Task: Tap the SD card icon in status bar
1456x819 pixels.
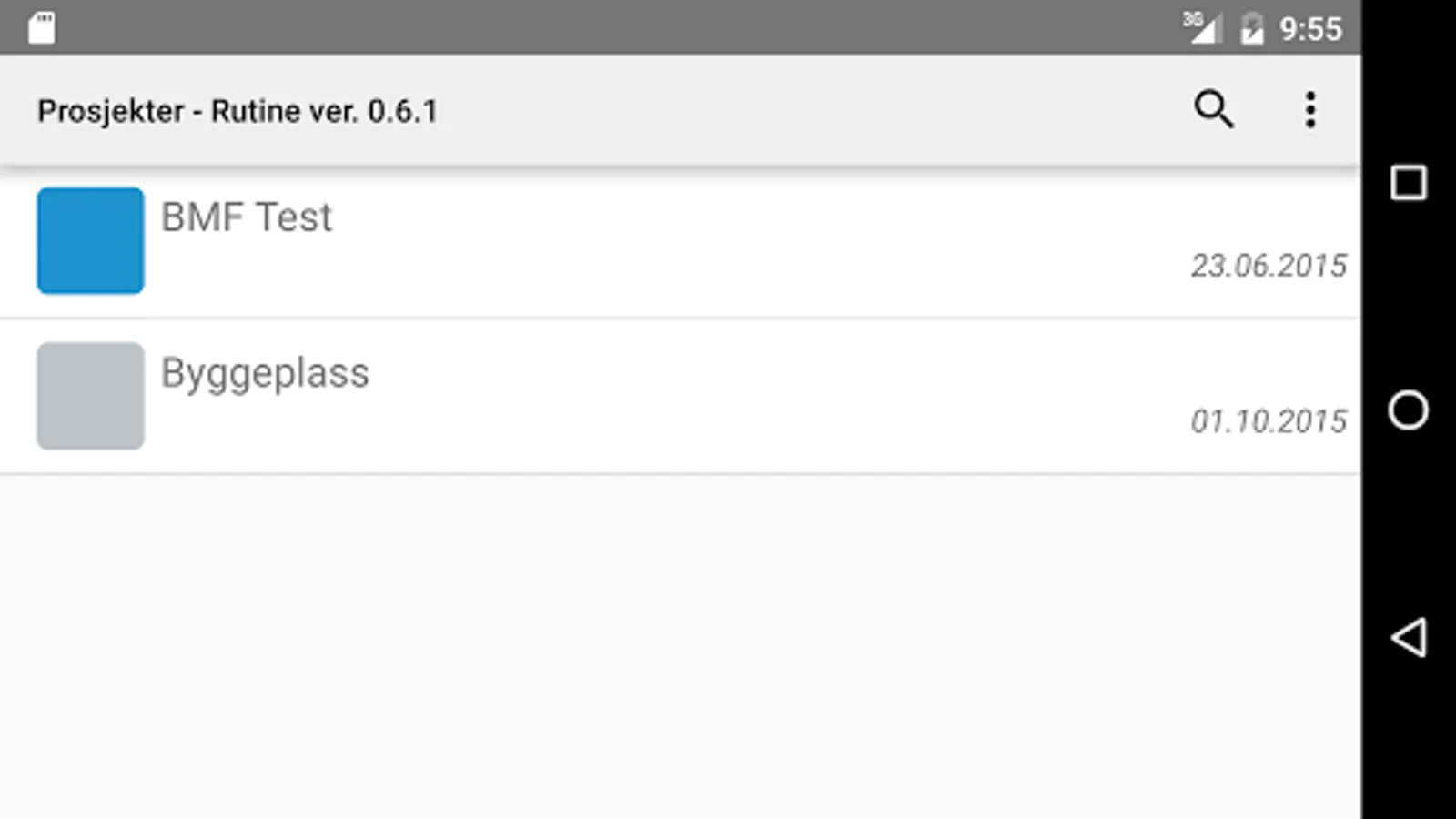Action: click(41, 28)
